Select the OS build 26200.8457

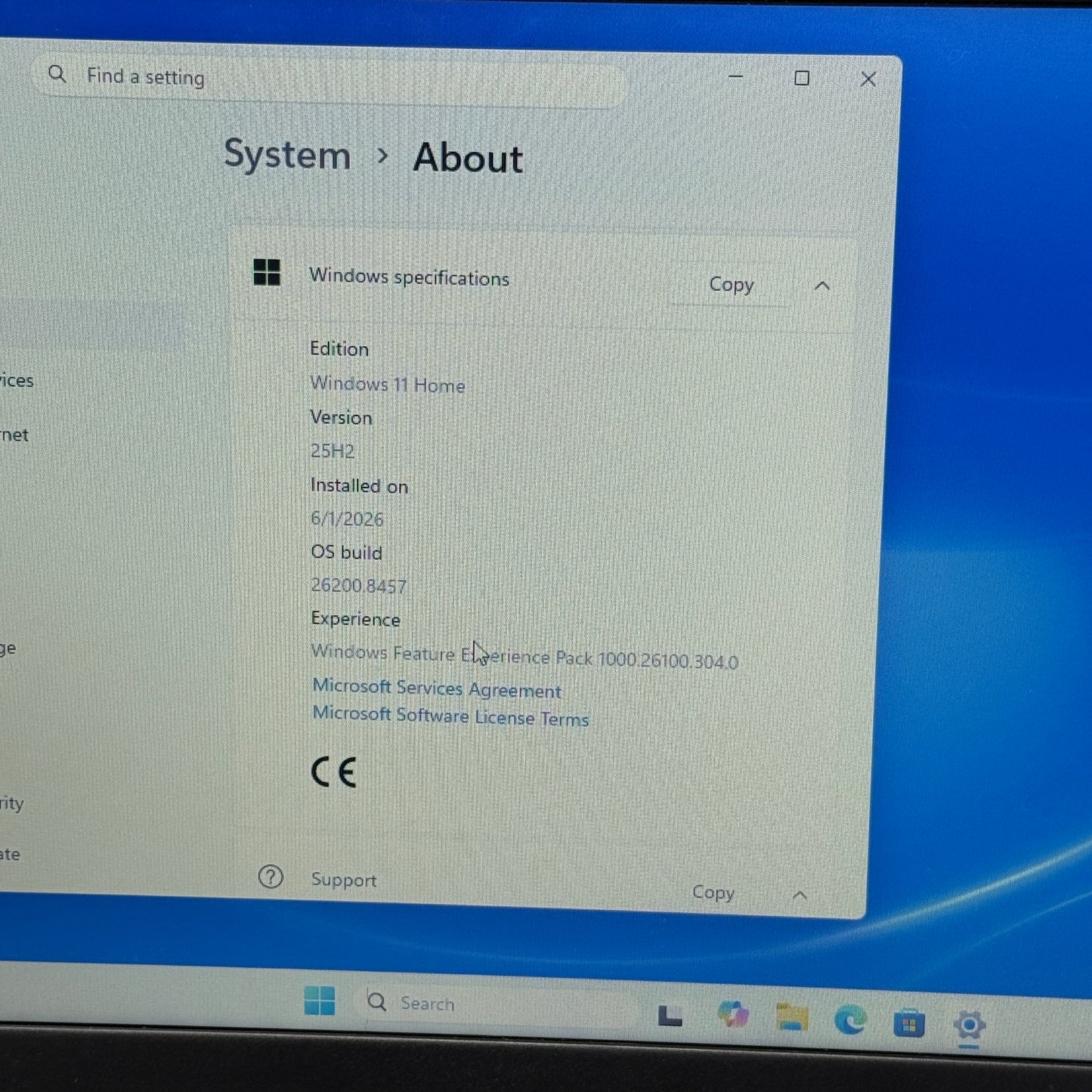pyautogui.click(x=359, y=585)
